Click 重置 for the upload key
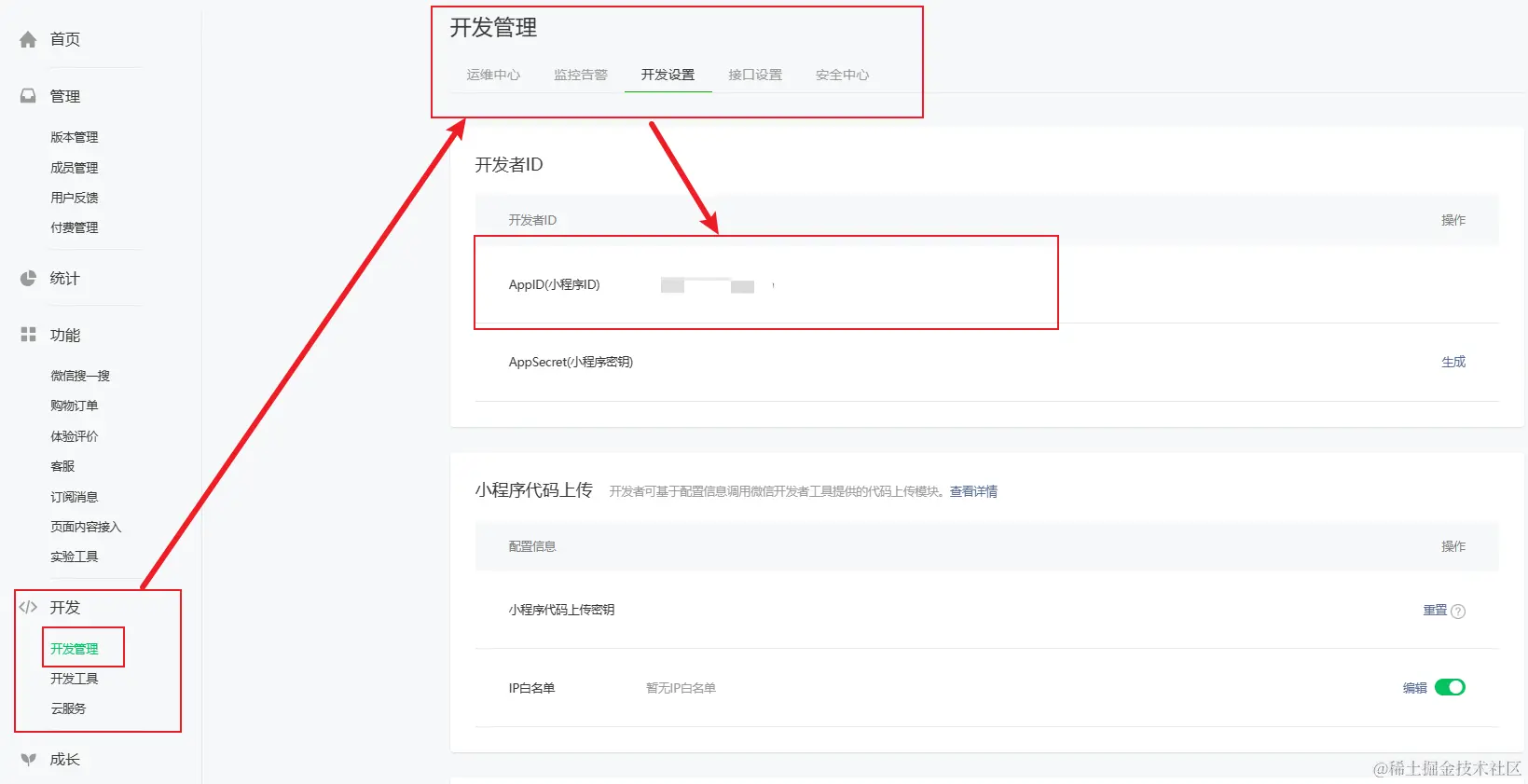The image size is (1528, 784). point(1435,610)
